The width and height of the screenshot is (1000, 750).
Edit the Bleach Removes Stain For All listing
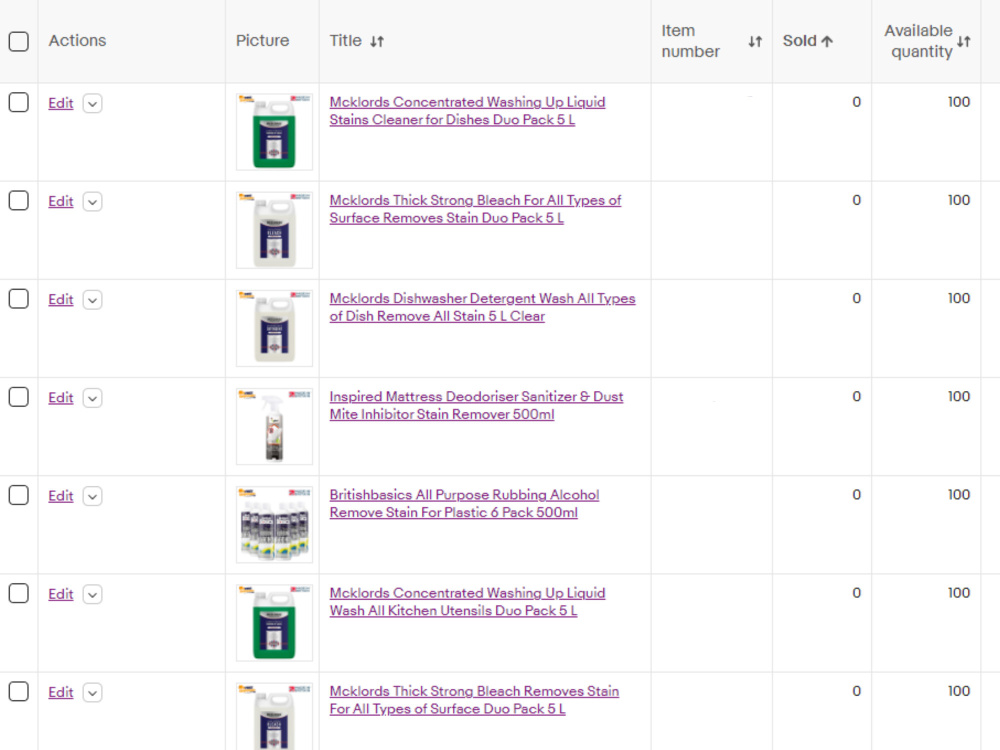61,693
